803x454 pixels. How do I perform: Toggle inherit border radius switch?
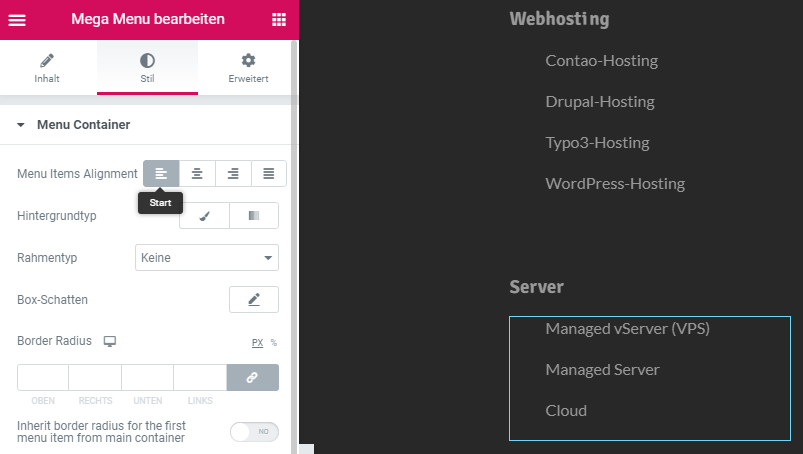254,432
